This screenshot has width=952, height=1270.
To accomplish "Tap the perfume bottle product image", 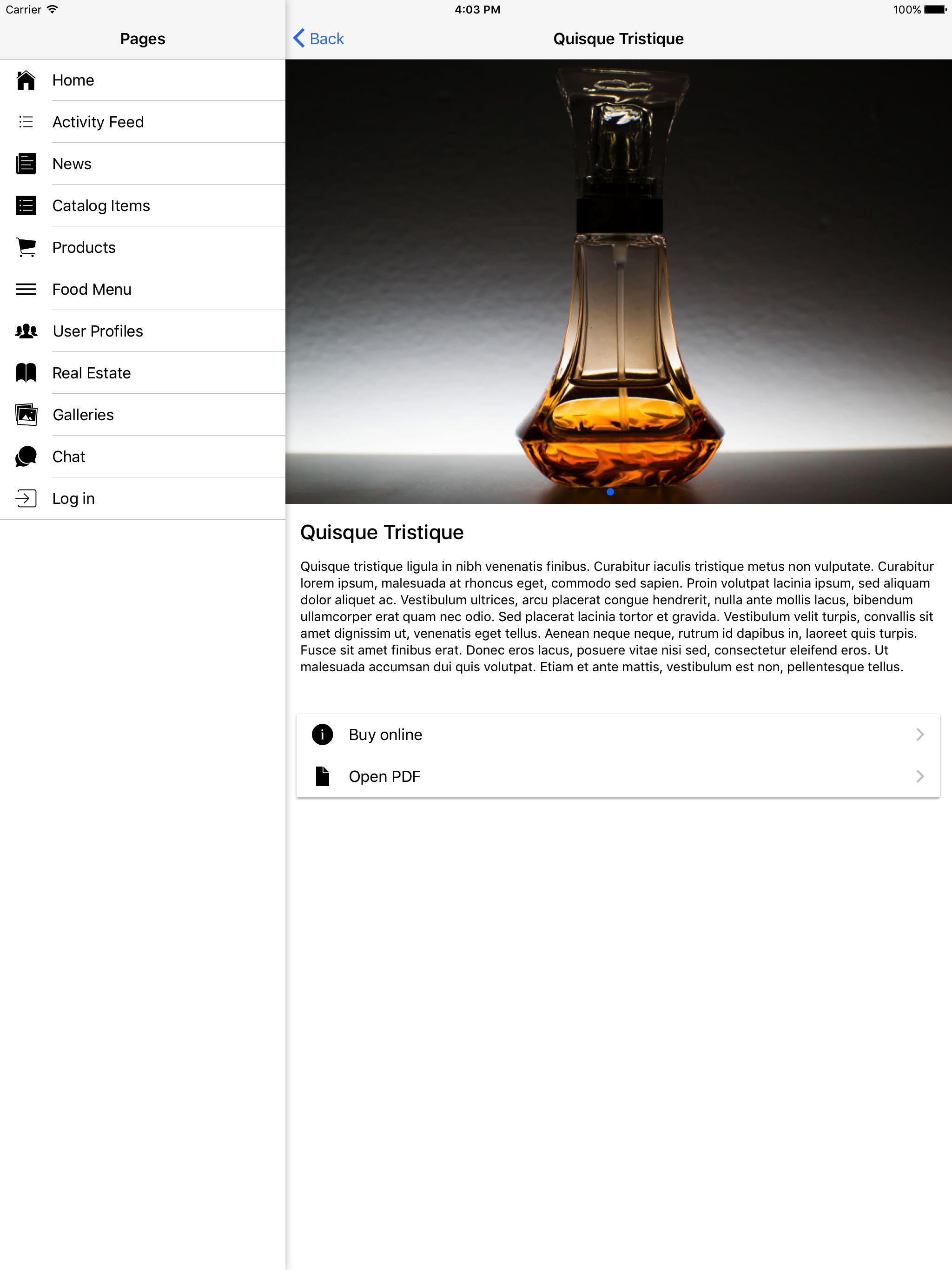I will click(618, 281).
